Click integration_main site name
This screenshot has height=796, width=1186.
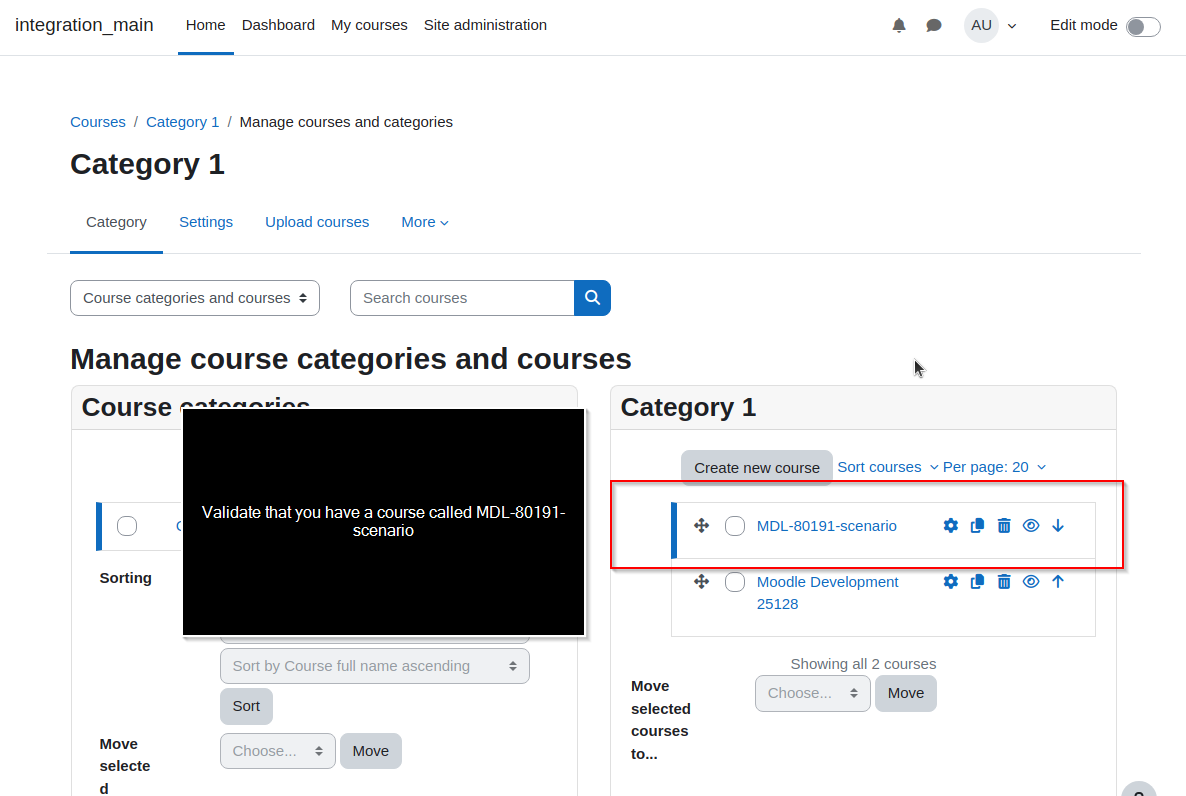tap(84, 25)
